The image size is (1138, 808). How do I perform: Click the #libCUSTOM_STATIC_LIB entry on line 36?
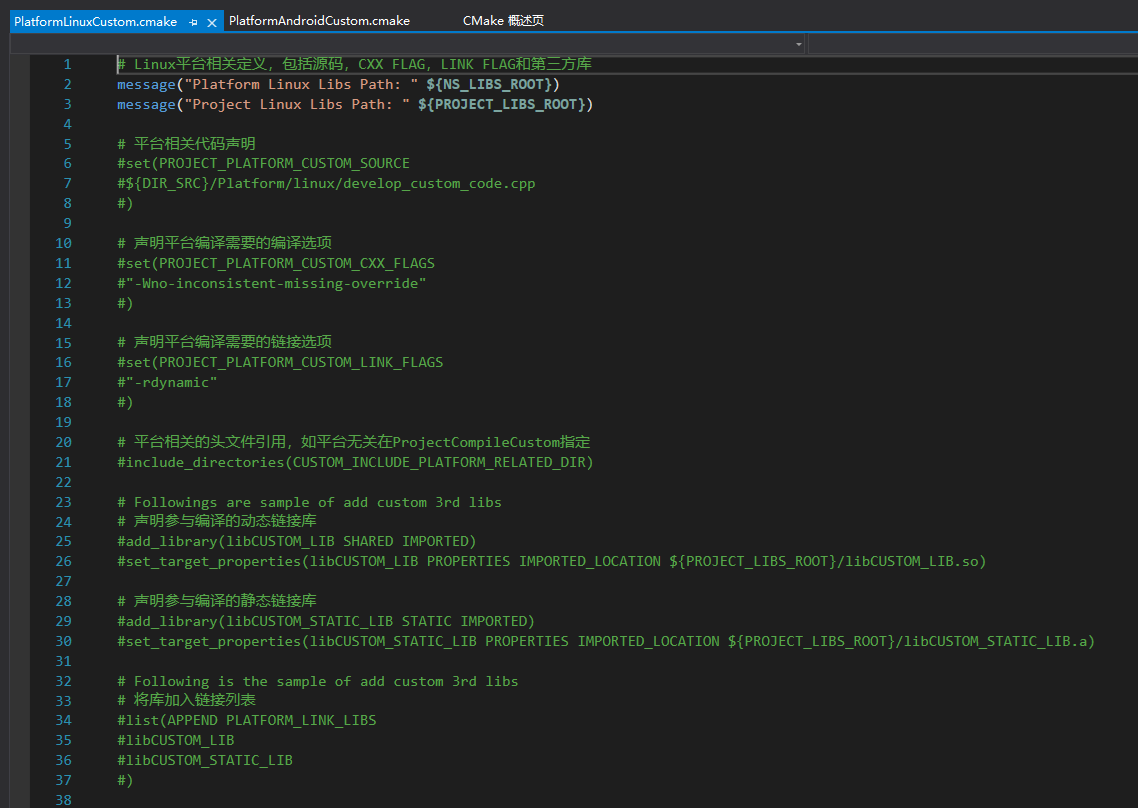(205, 760)
